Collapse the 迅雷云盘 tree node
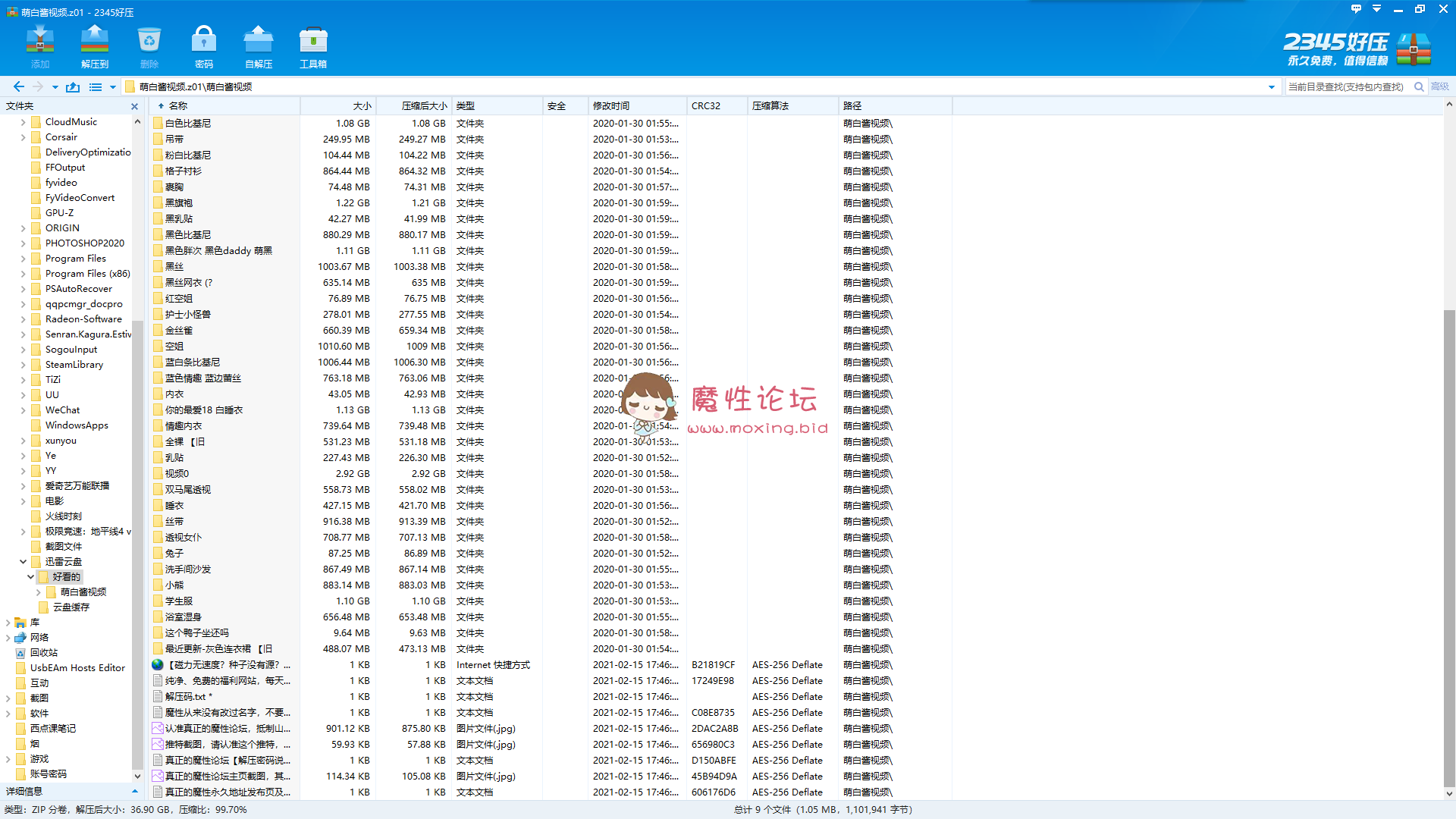This screenshot has width=1456, height=819. (23, 561)
